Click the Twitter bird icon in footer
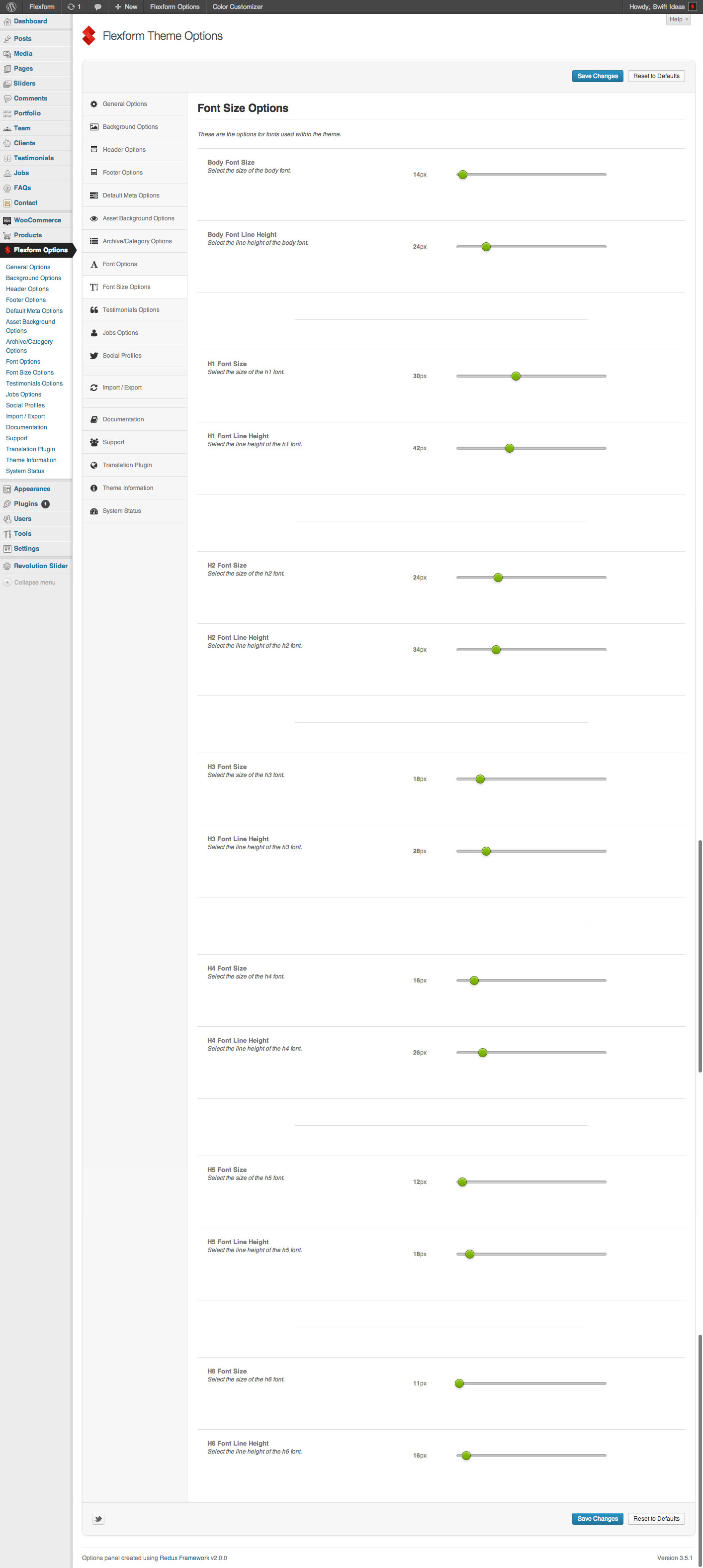The image size is (703, 1568). [x=98, y=1519]
